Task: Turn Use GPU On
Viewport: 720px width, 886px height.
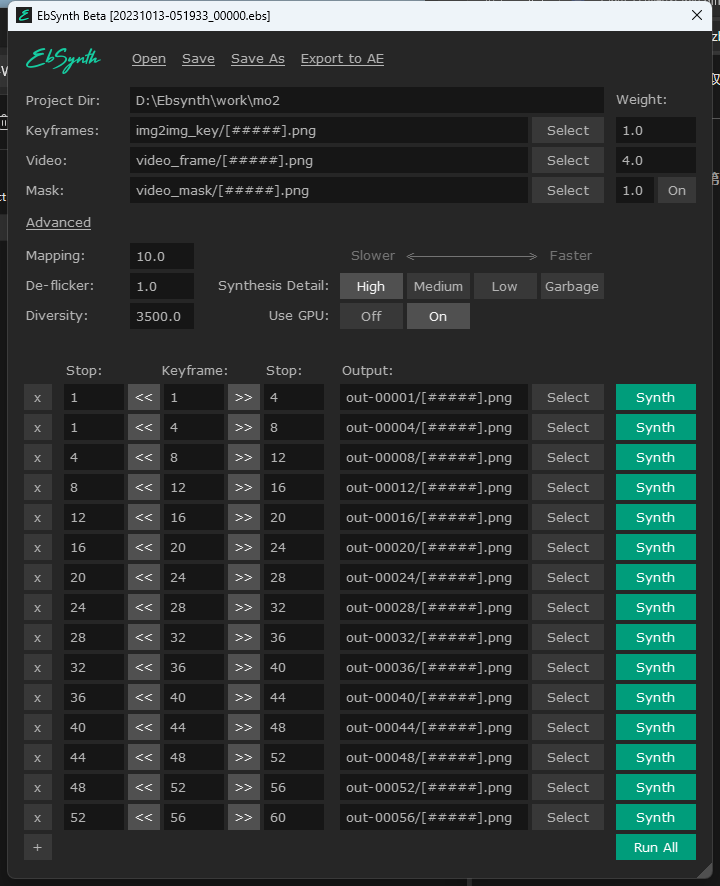Action: pyautogui.click(x=438, y=316)
